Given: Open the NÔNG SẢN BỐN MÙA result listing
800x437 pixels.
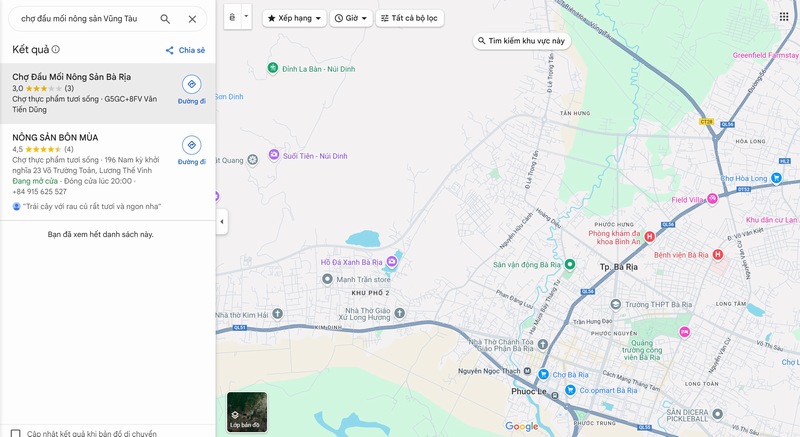Looking at the screenshot, I should [55, 137].
